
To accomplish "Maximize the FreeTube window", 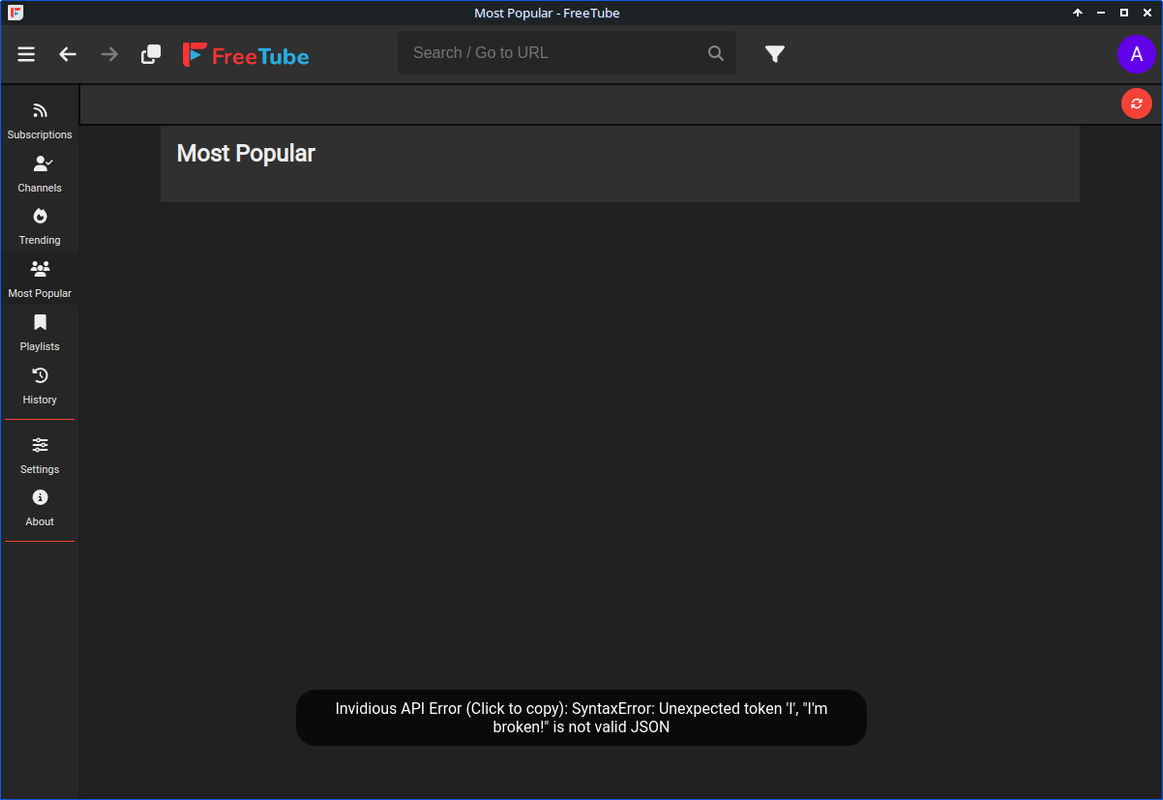I will (1124, 13).
